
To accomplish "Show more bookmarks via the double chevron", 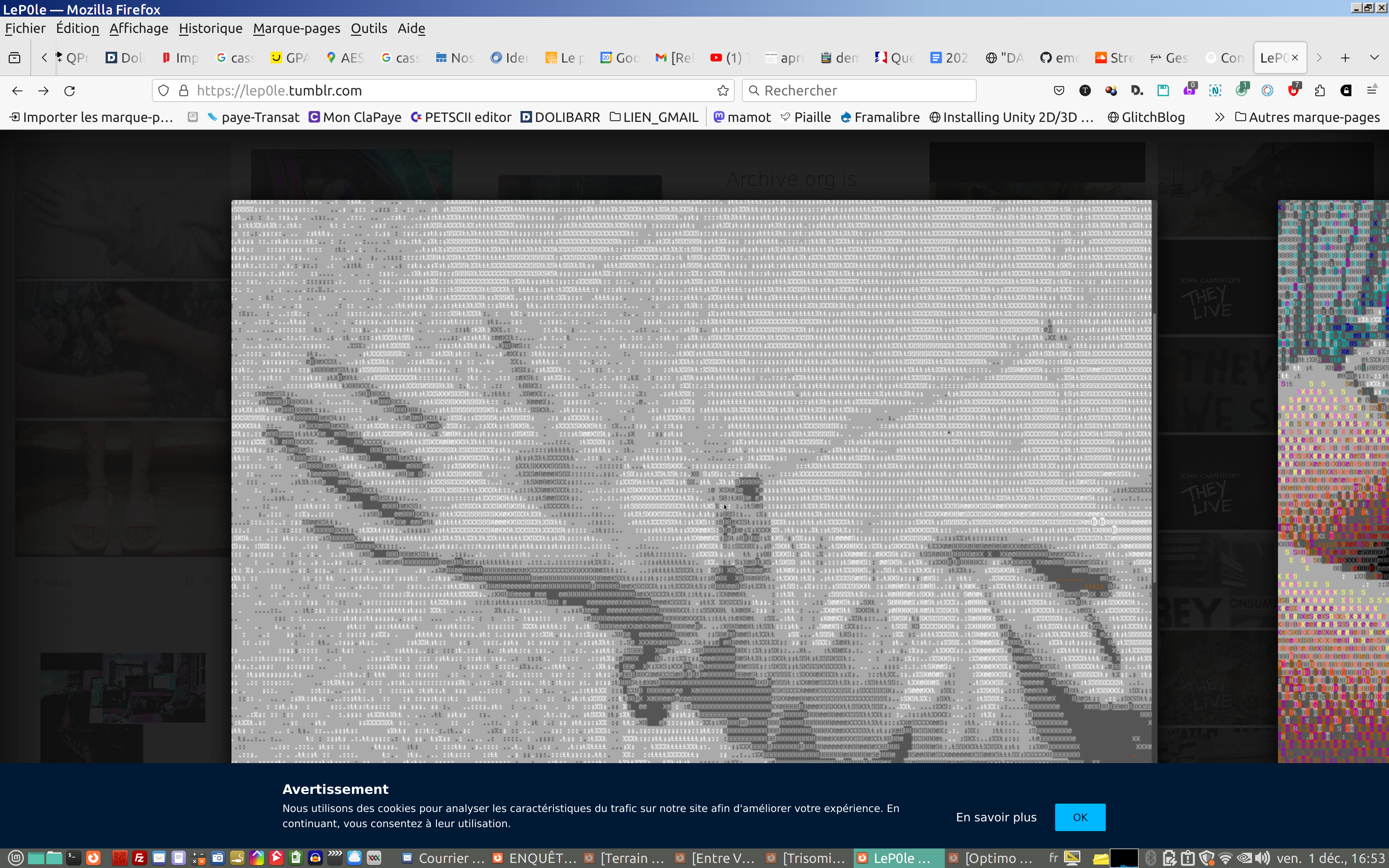I will click(1219, 117).
